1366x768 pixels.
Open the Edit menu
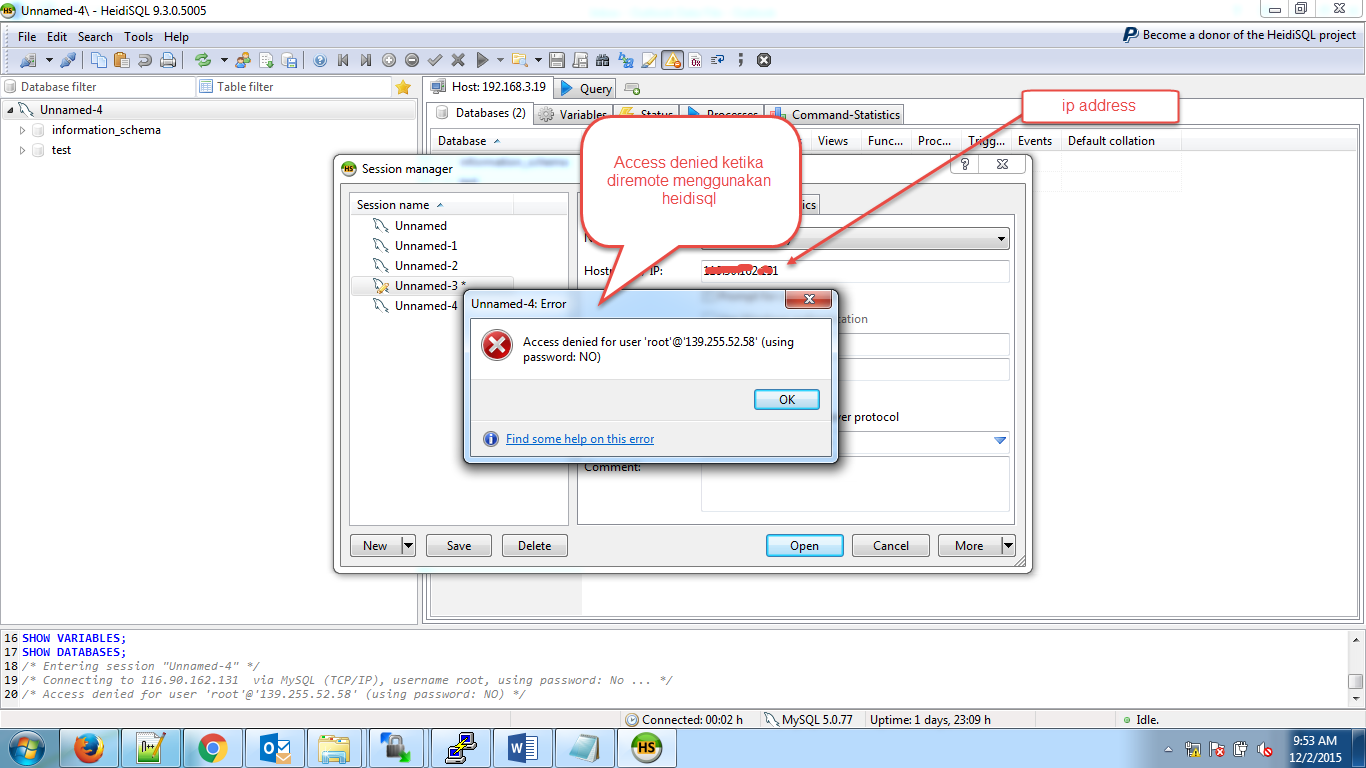click(x=57, y=37)
